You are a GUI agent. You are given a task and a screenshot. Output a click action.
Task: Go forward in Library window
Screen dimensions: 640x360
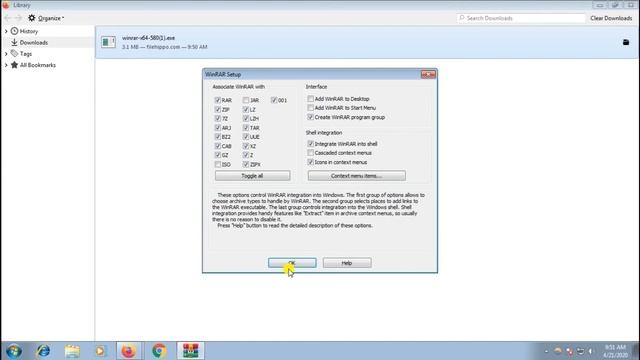coord(18,18)
